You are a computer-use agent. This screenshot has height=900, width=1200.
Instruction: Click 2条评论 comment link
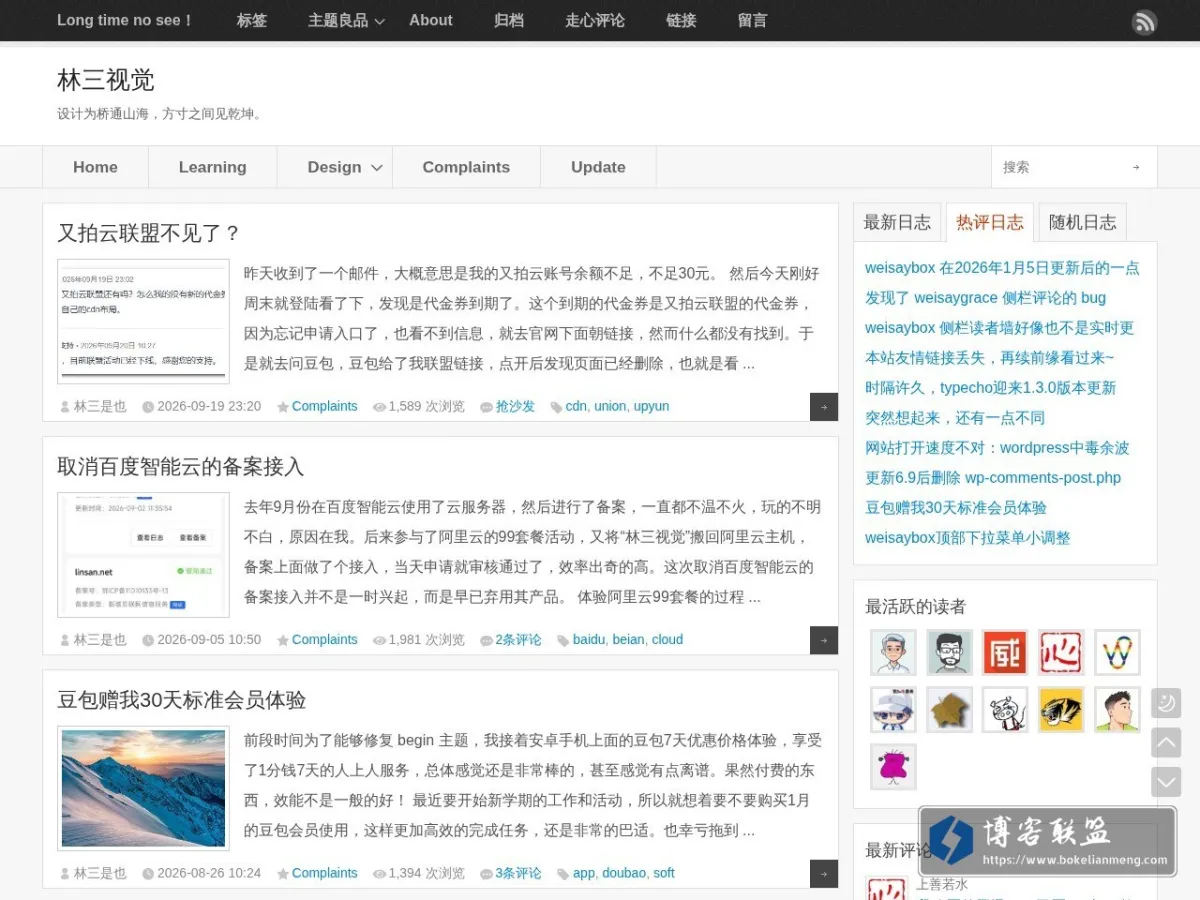(518, 639)
